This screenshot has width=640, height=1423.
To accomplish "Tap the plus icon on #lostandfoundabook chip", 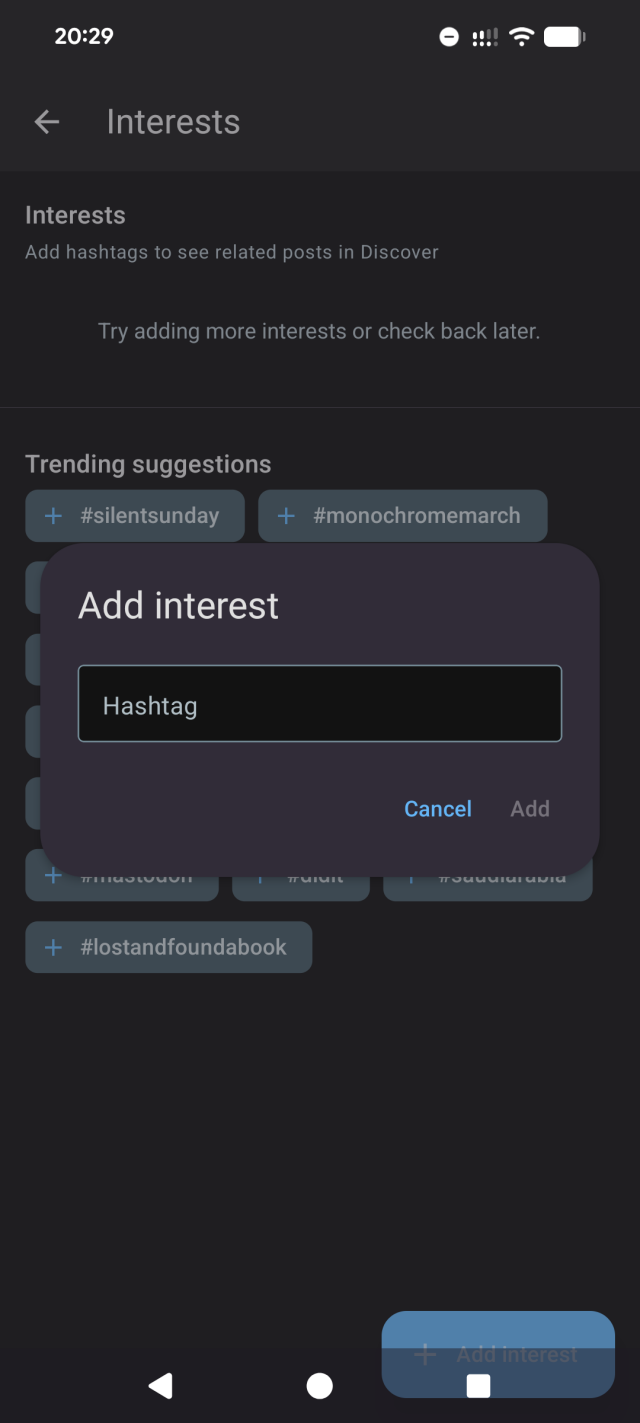I will (x=52, y=947).
